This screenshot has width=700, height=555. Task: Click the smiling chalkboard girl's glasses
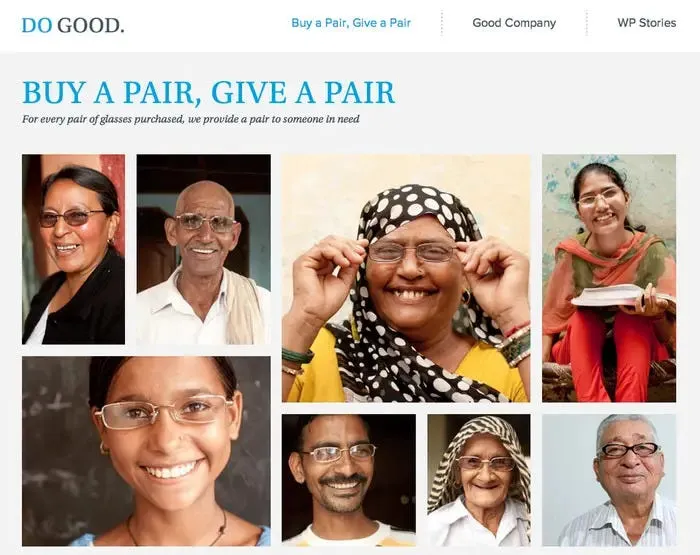(x=164, y=411)
